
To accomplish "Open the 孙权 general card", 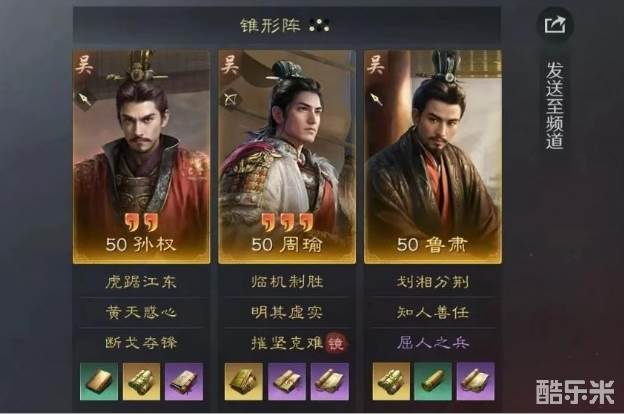I will (x=141, y=157).
